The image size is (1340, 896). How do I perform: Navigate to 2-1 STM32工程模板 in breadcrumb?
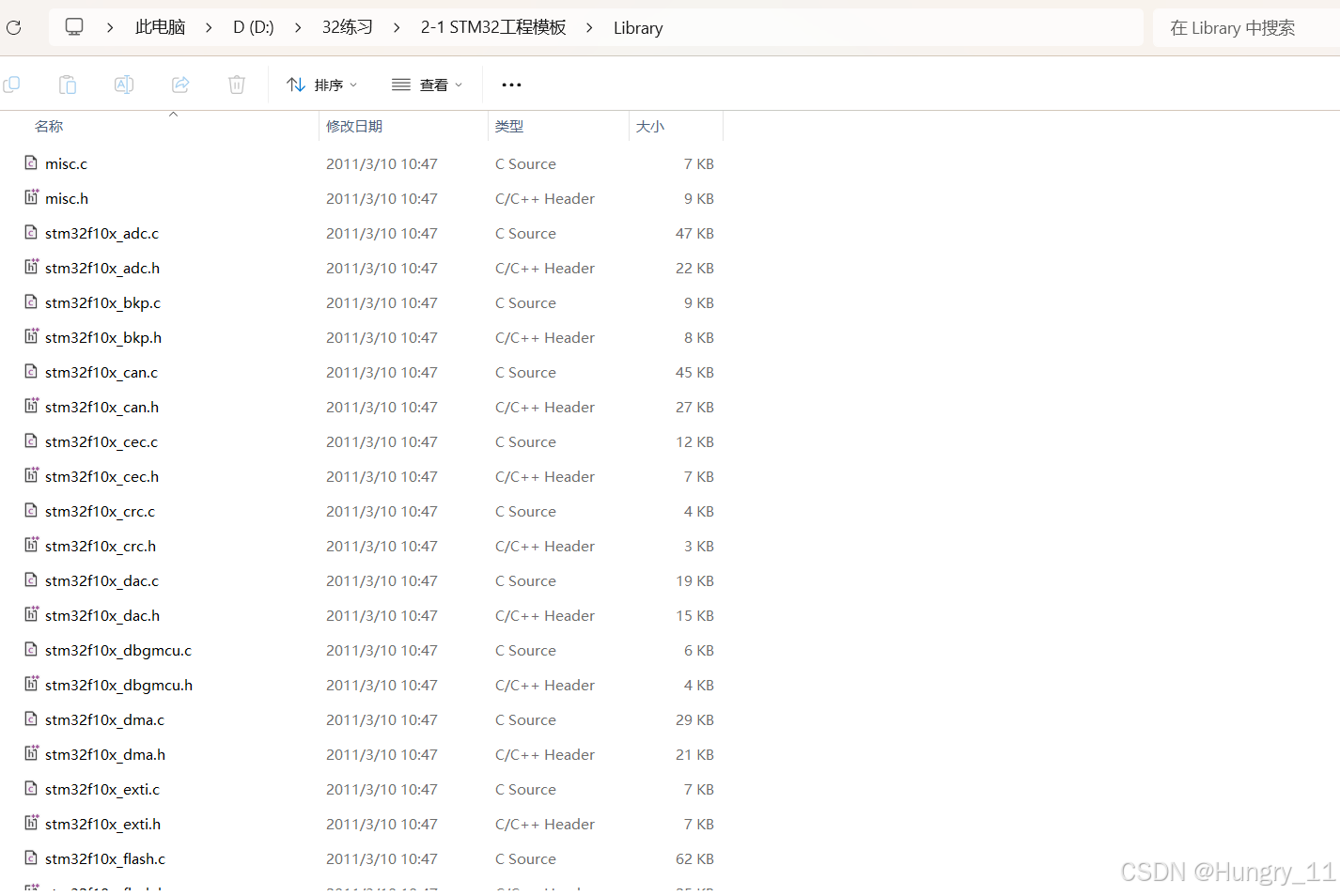click(x=493, y=27)
